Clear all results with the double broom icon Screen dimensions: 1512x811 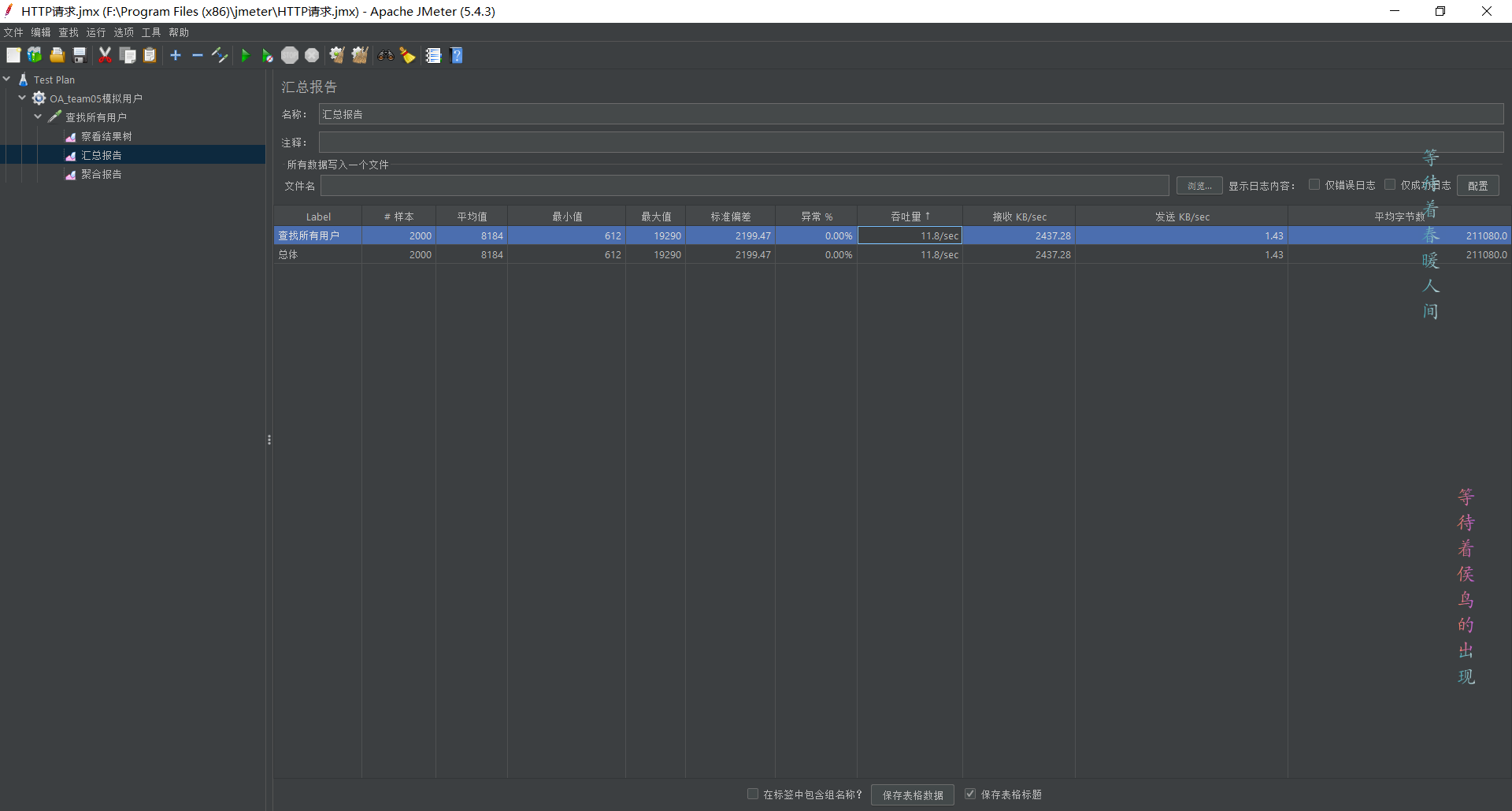(x=360, y=55)
